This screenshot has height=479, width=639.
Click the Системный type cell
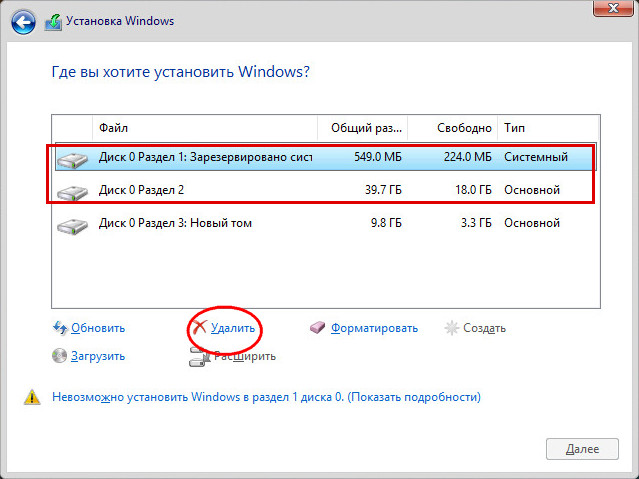click(x=535, y=157)
